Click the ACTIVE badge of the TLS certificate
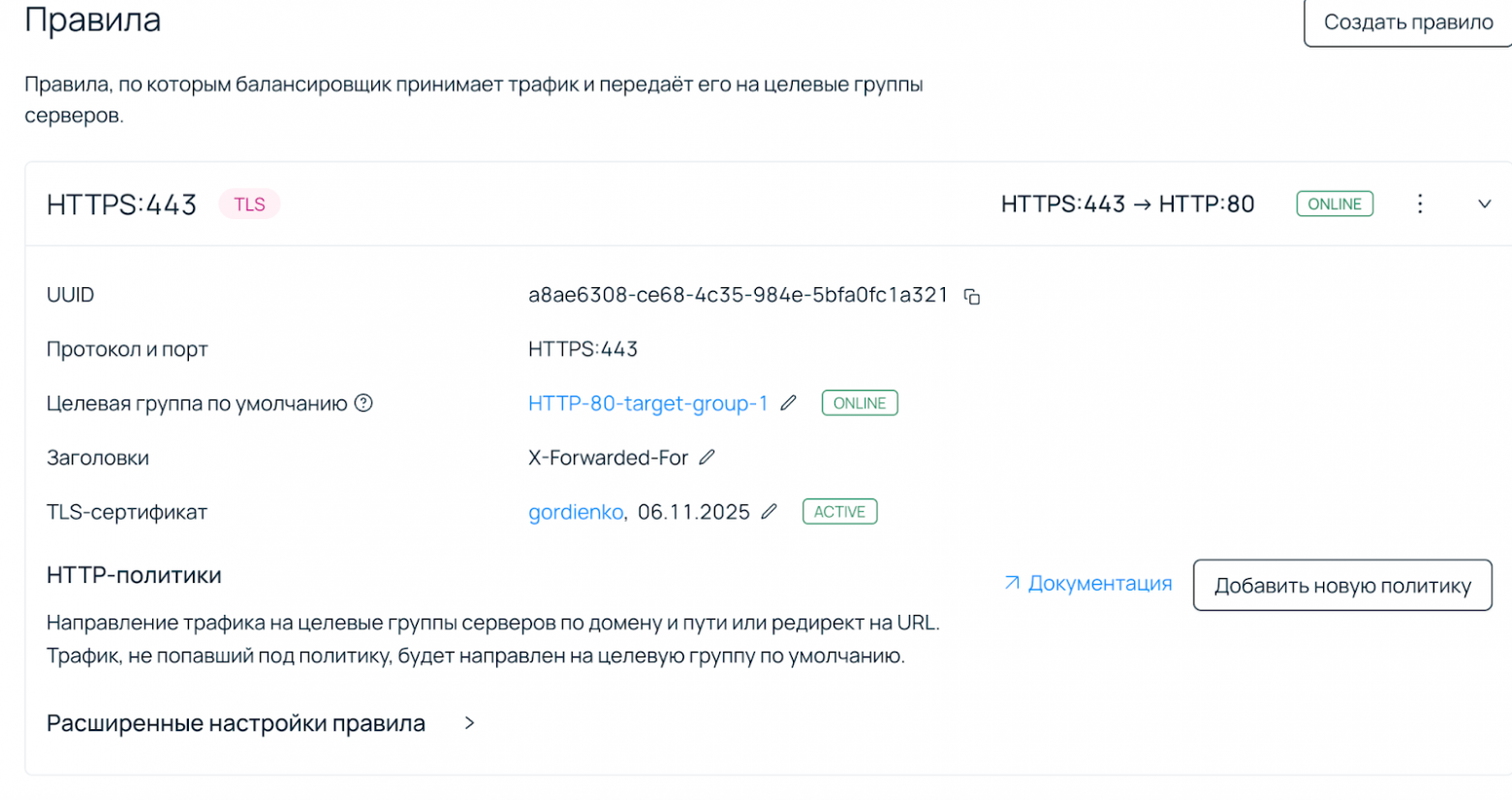 (838, 511)
